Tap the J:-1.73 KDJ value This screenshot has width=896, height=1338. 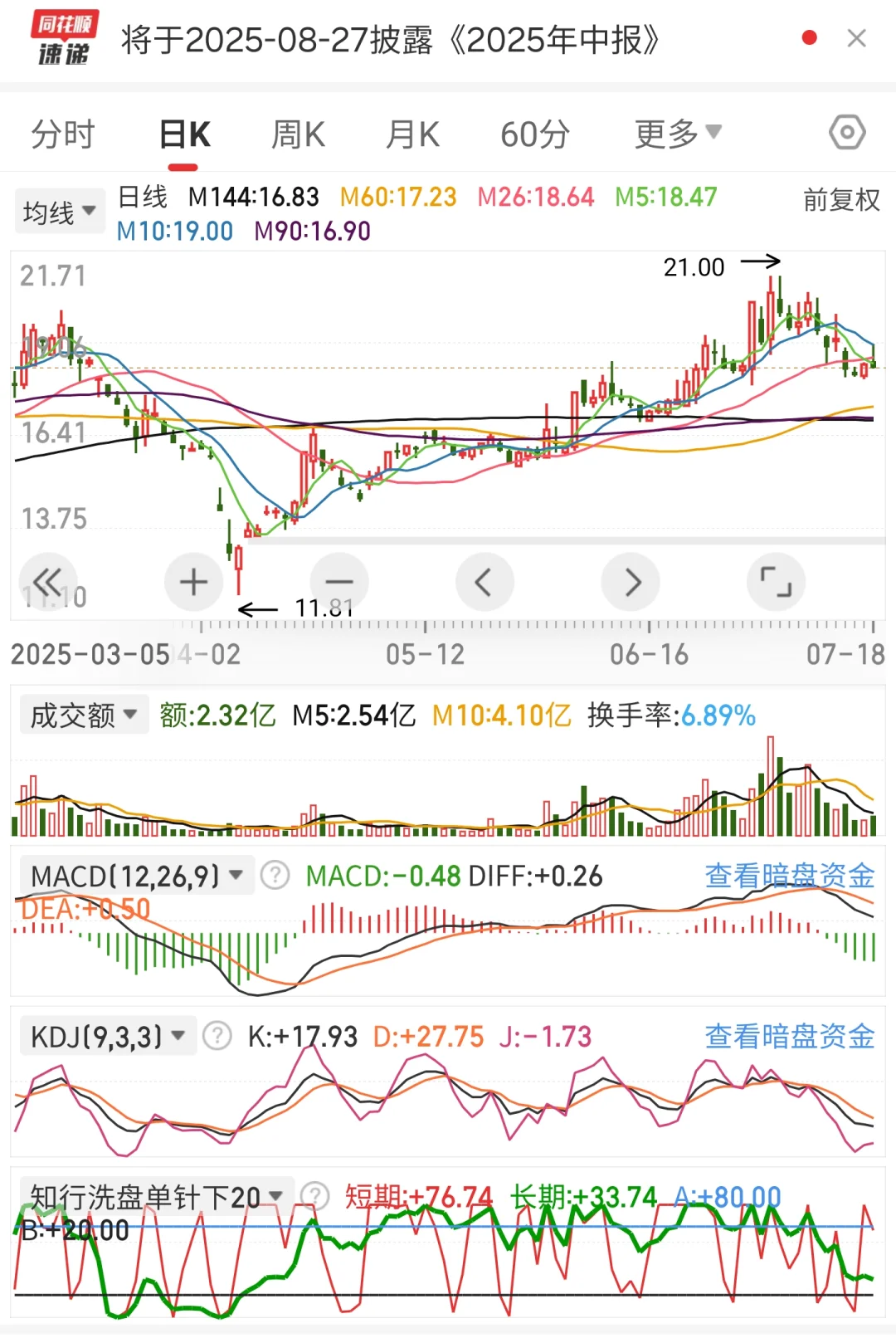tap(545, 1037)
